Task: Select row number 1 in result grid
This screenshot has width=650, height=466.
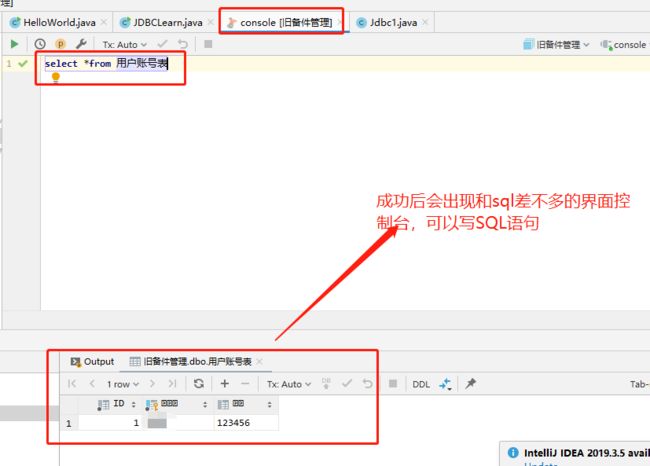Action: pos(69,423)
